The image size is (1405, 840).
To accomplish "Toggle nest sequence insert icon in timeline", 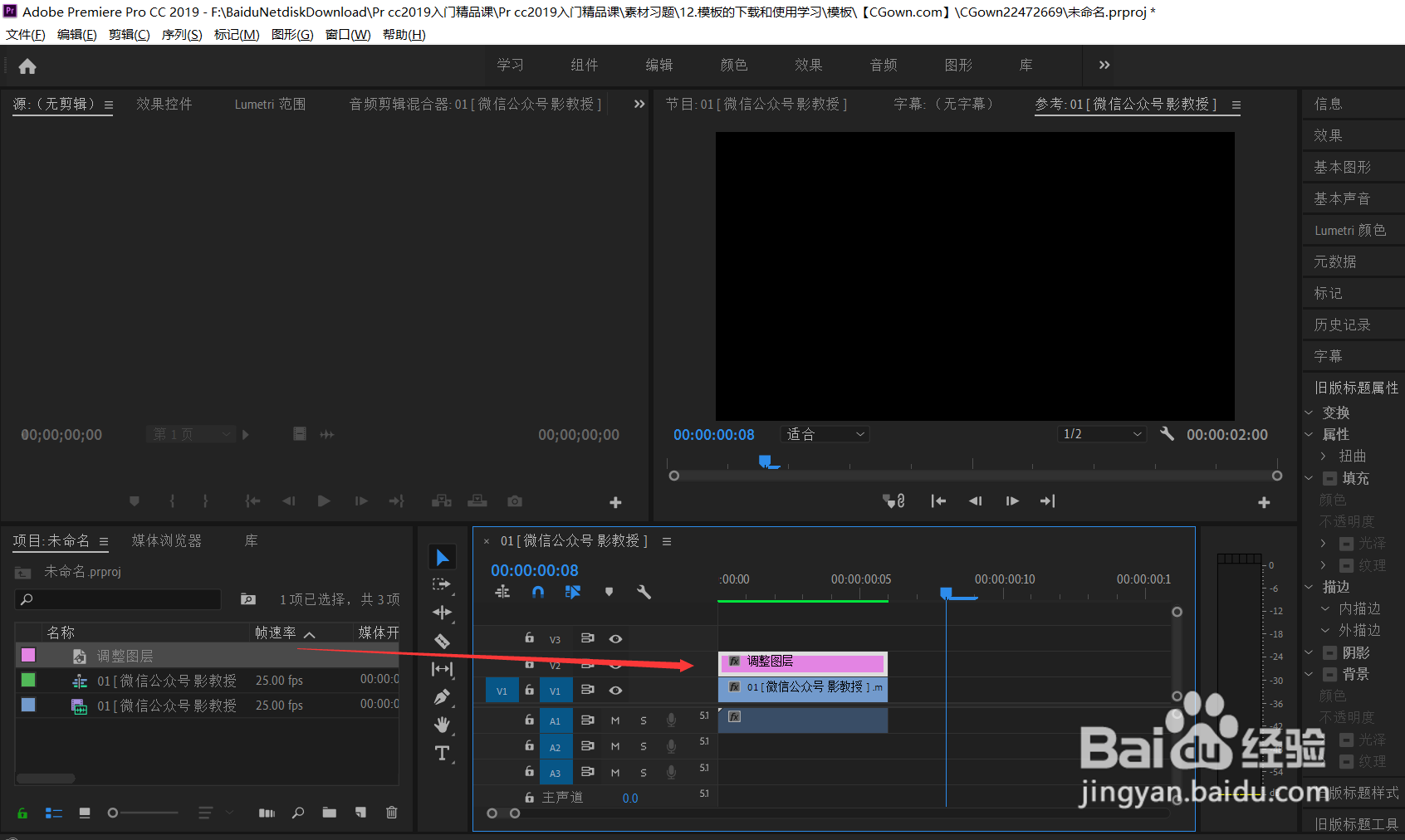I will click(x=502, y=592).
